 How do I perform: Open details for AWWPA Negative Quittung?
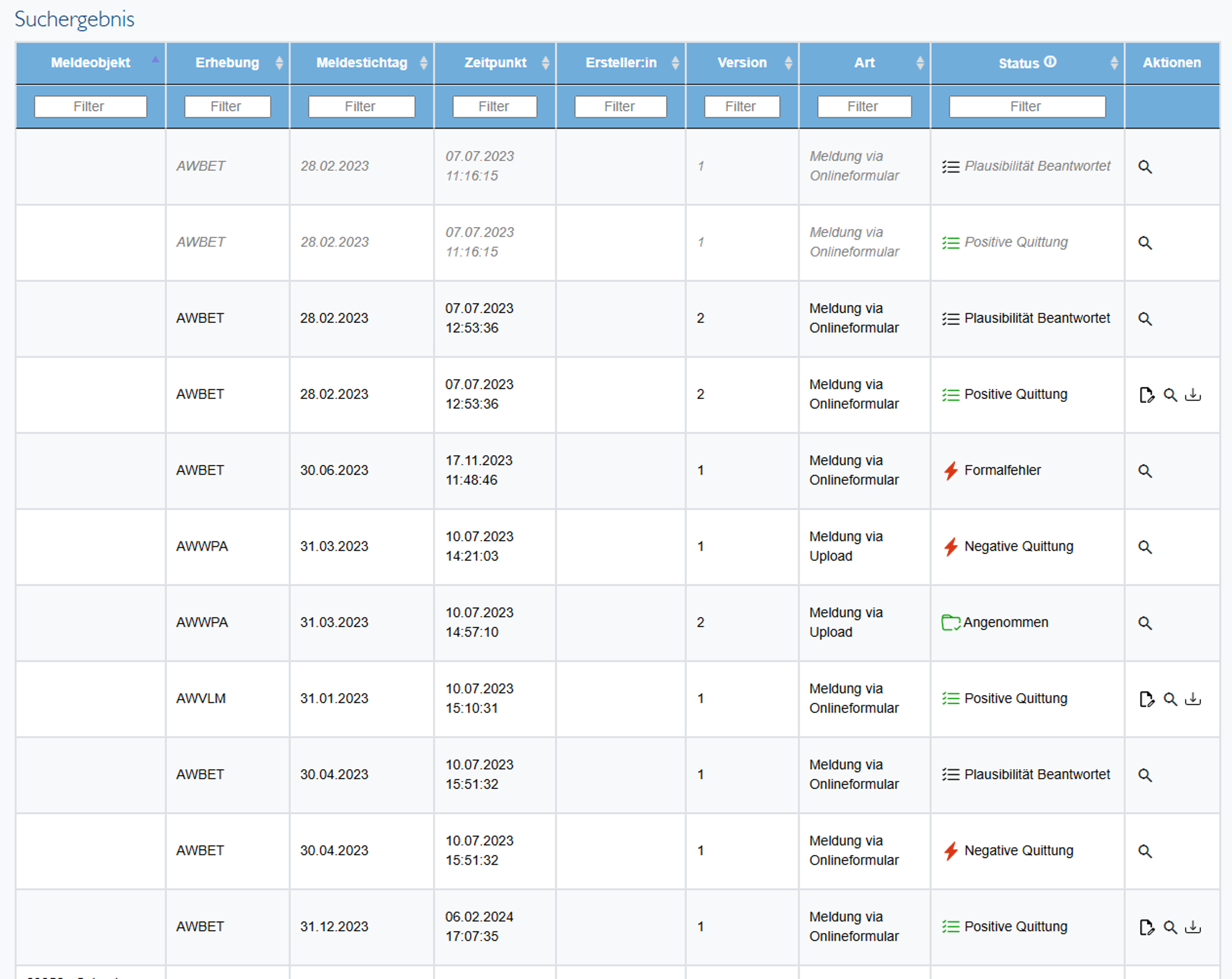click(x=1145, y=547)
